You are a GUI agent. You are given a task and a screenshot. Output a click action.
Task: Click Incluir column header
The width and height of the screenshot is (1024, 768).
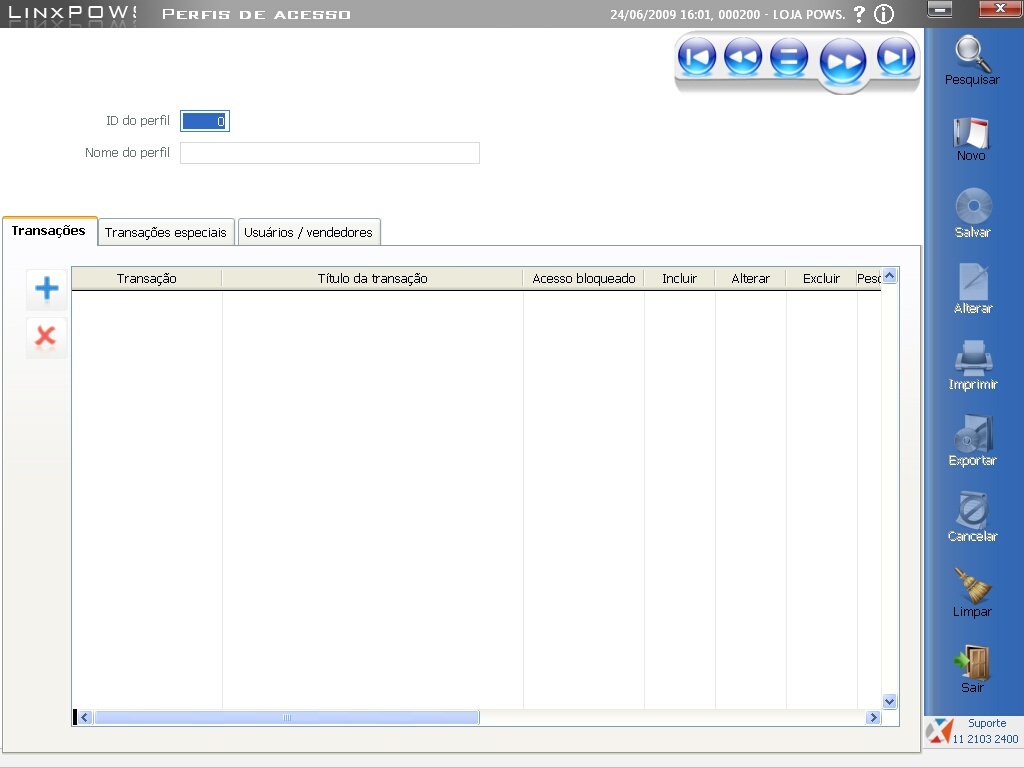tap(679, 279)
